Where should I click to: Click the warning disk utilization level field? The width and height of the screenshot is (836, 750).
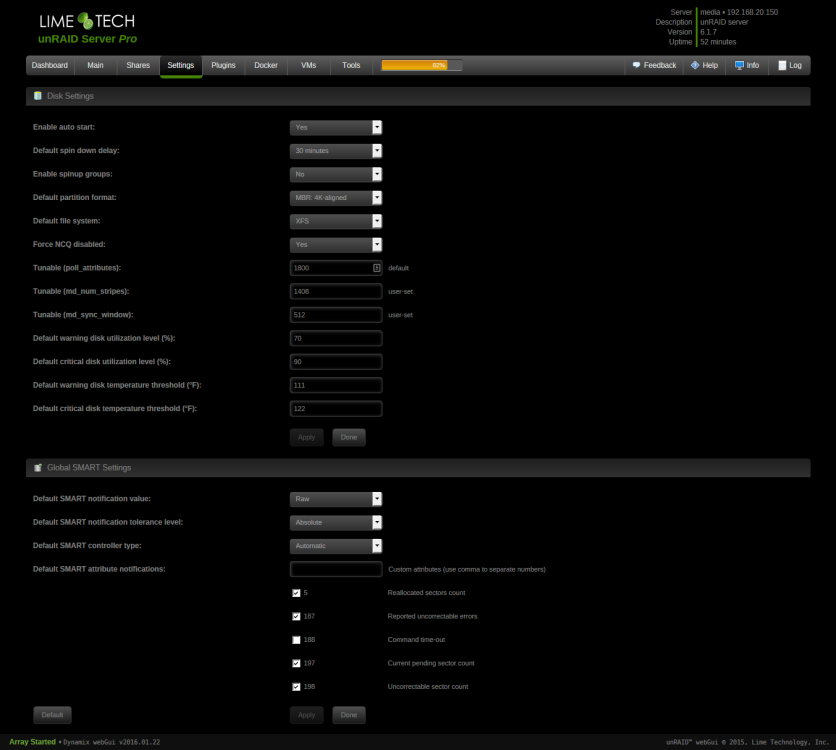coord(336,338)
